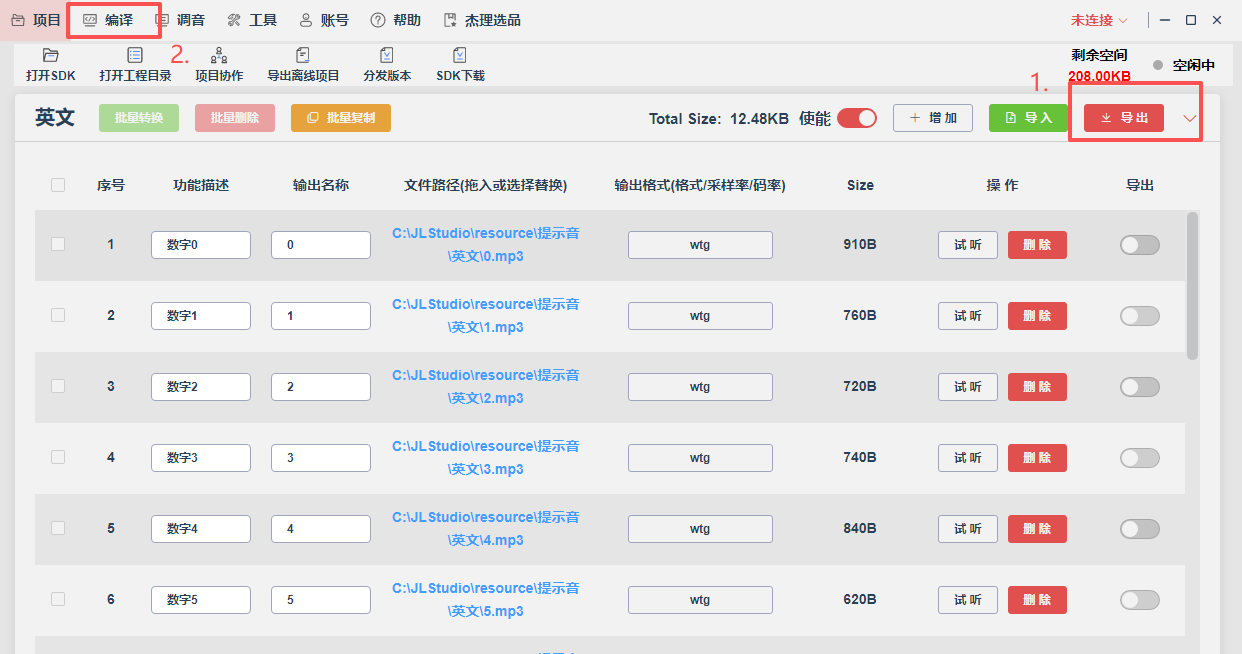Screen dimensions: 1242x654
Task: Click the 数字0 description field
Action: 201,245
